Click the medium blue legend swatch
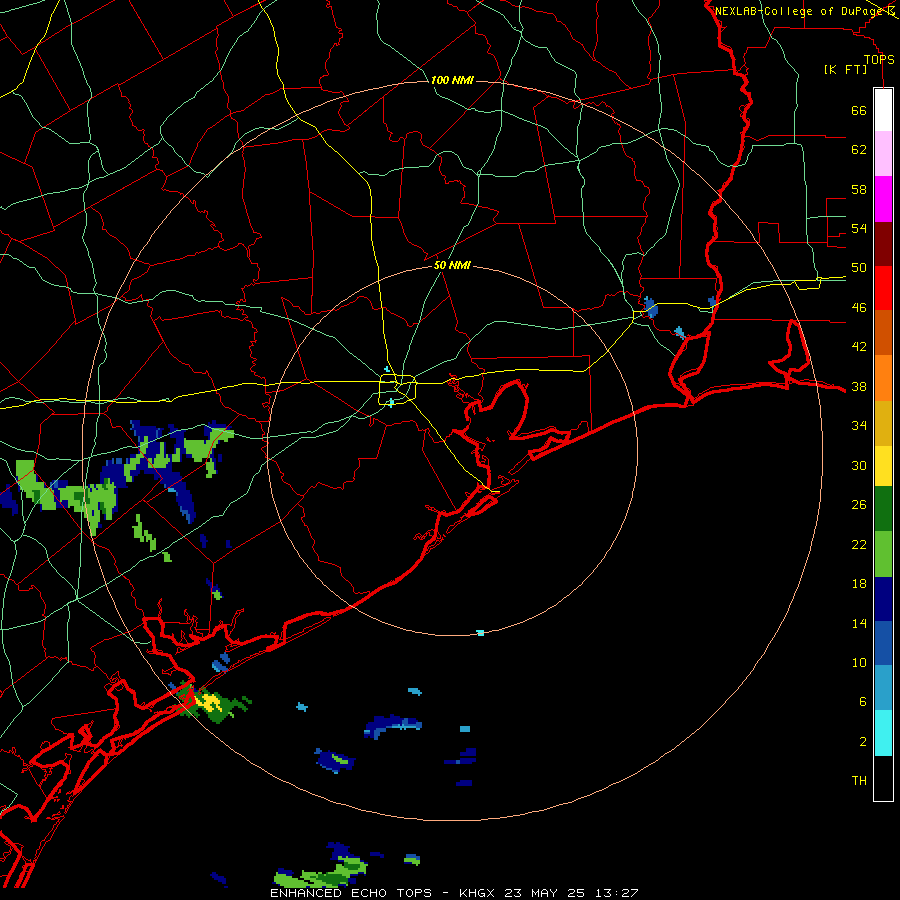 [883, 643]
